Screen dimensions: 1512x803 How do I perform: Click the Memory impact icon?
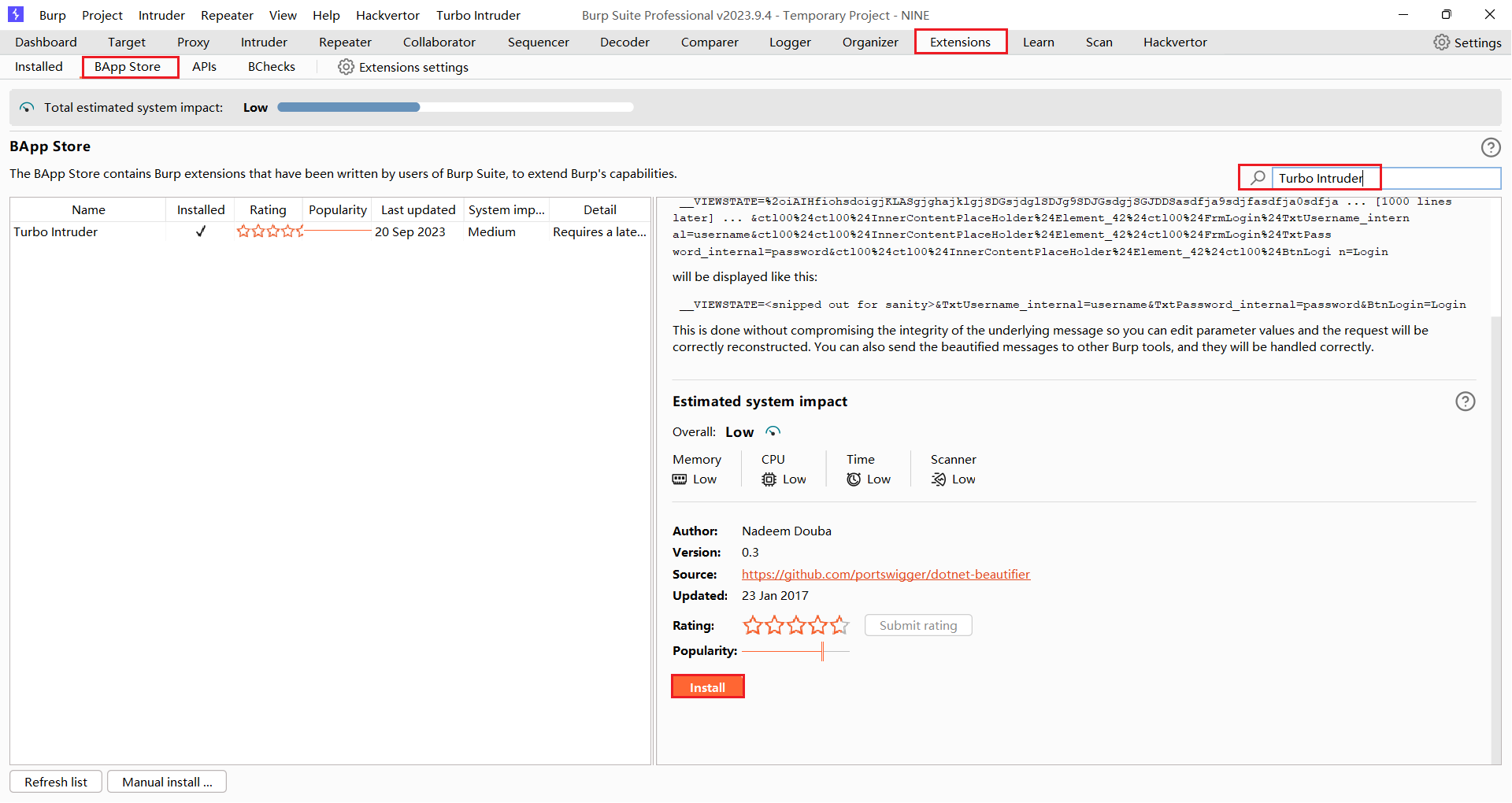(x=680, y=479)
